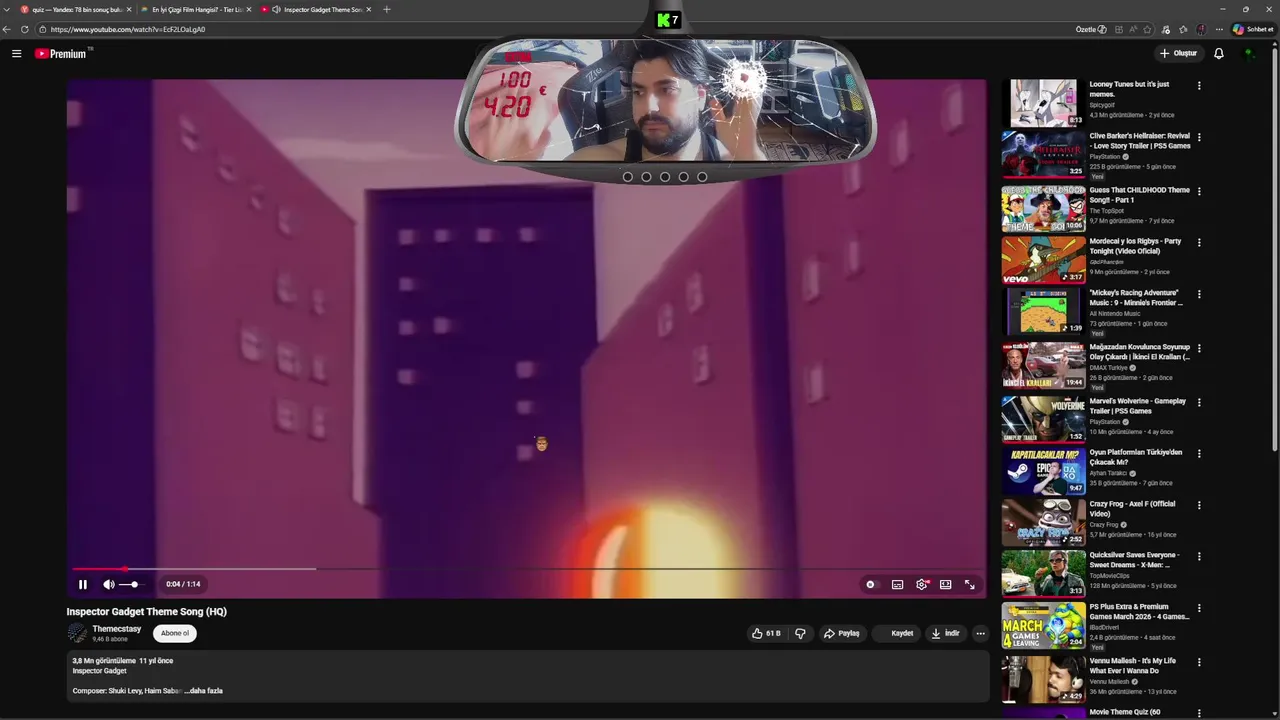Open options for Vennu Mallesh video
This screenshot has width=1280, height=720.
1199,662
